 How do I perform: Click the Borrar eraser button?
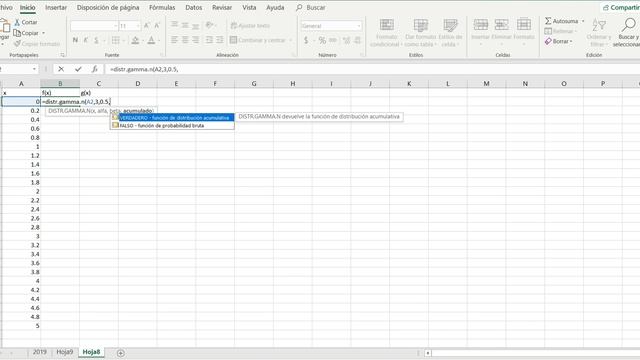pyautogui.click(x=558, y=41)
